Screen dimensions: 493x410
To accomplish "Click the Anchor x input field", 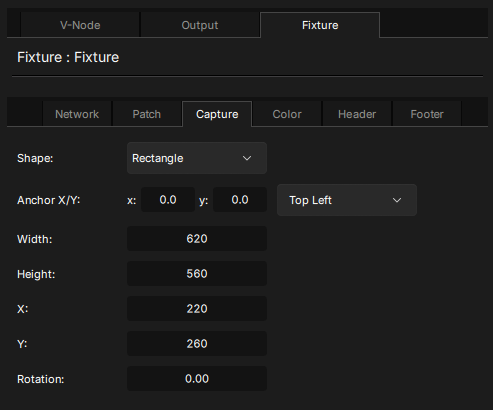I will 168,200.
